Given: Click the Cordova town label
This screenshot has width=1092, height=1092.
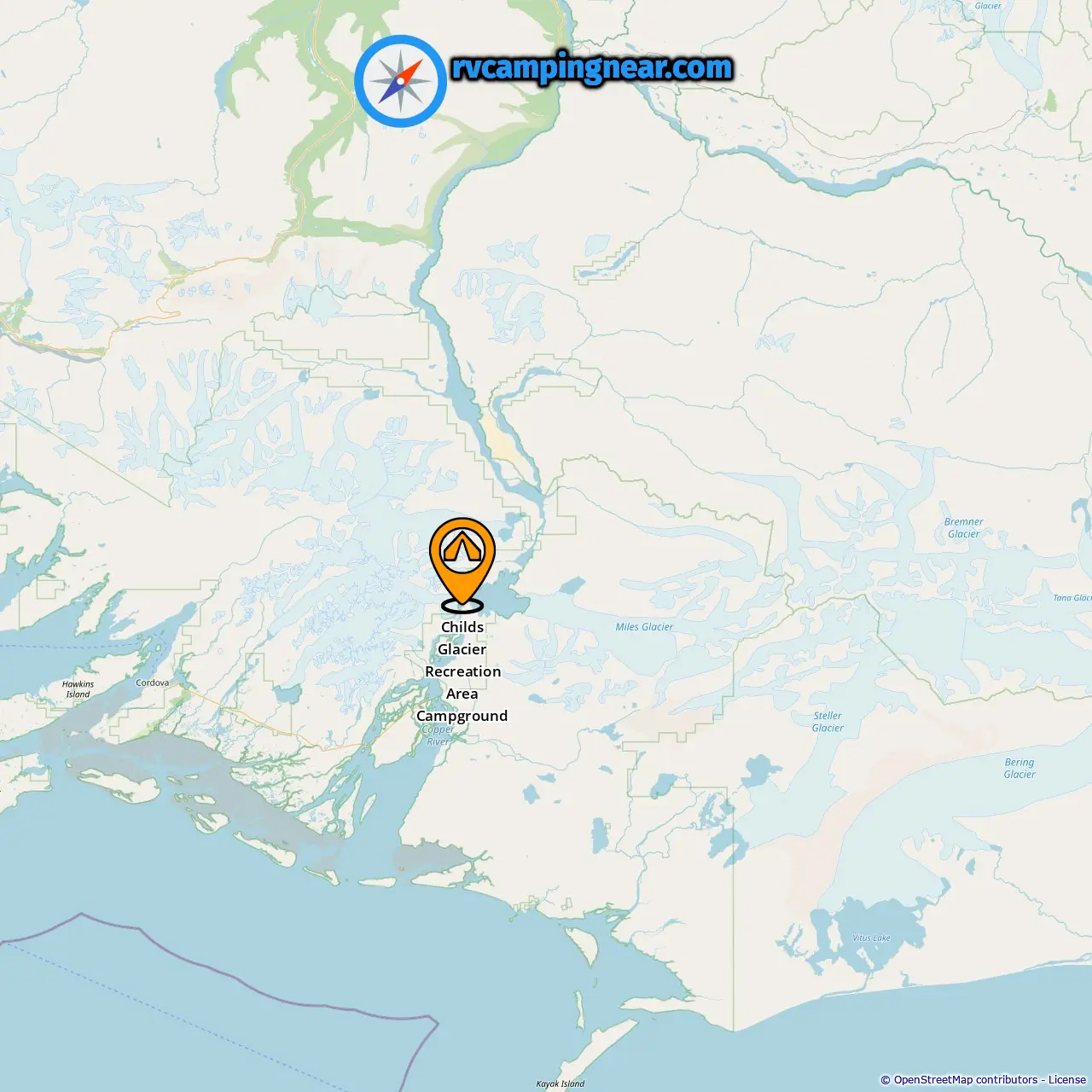Looking at the screenshot, I should 153,682.
